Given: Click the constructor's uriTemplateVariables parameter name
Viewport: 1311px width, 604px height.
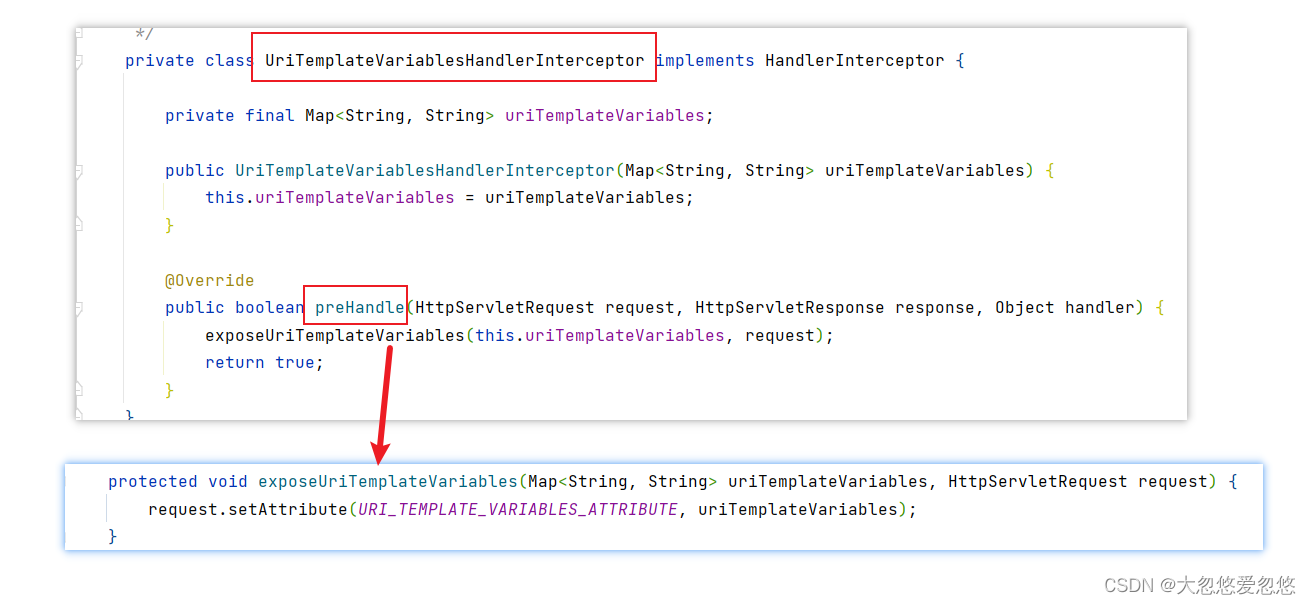Looking at the screenshot, I should [925, 171].
